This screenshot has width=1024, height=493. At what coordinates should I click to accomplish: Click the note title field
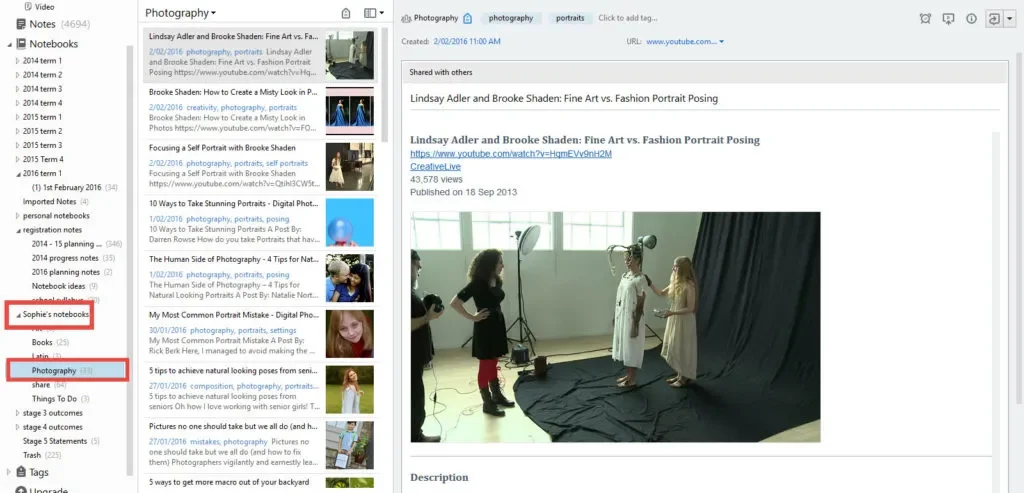click(703, 98)
